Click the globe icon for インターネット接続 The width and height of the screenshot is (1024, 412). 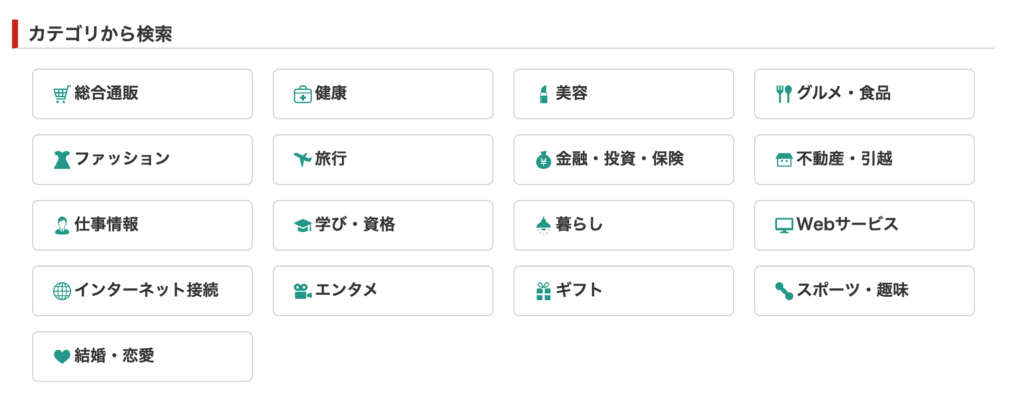61,291
